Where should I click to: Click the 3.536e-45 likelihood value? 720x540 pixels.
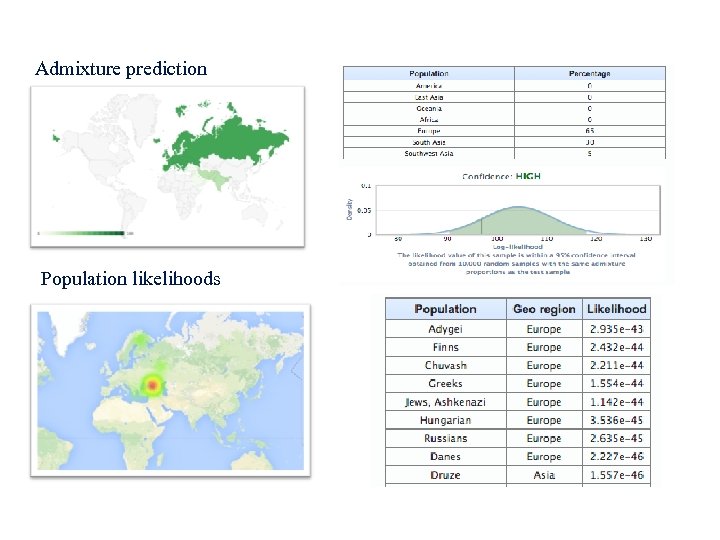(617, 420)
